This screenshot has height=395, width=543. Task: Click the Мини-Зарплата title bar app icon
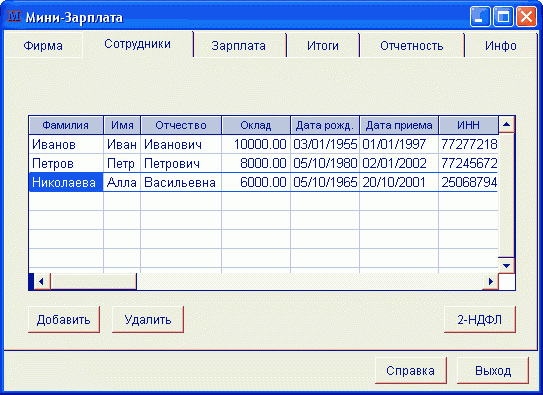pos(14,16)
